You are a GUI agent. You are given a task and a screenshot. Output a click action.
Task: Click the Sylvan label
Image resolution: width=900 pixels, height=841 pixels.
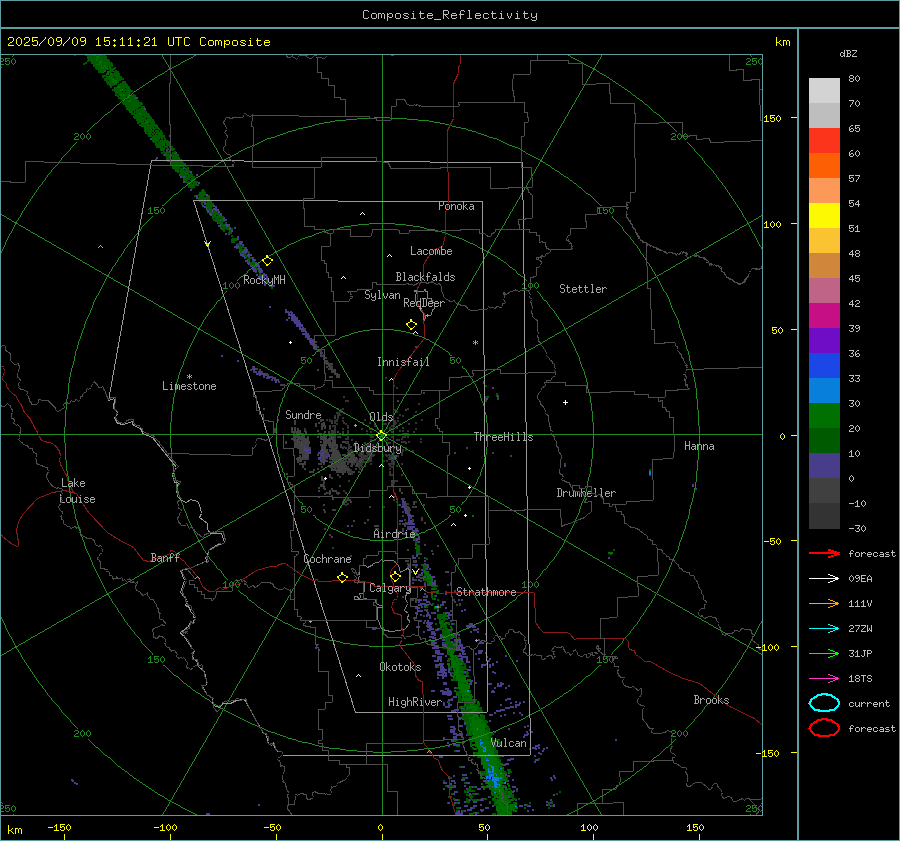click(382, 295)
